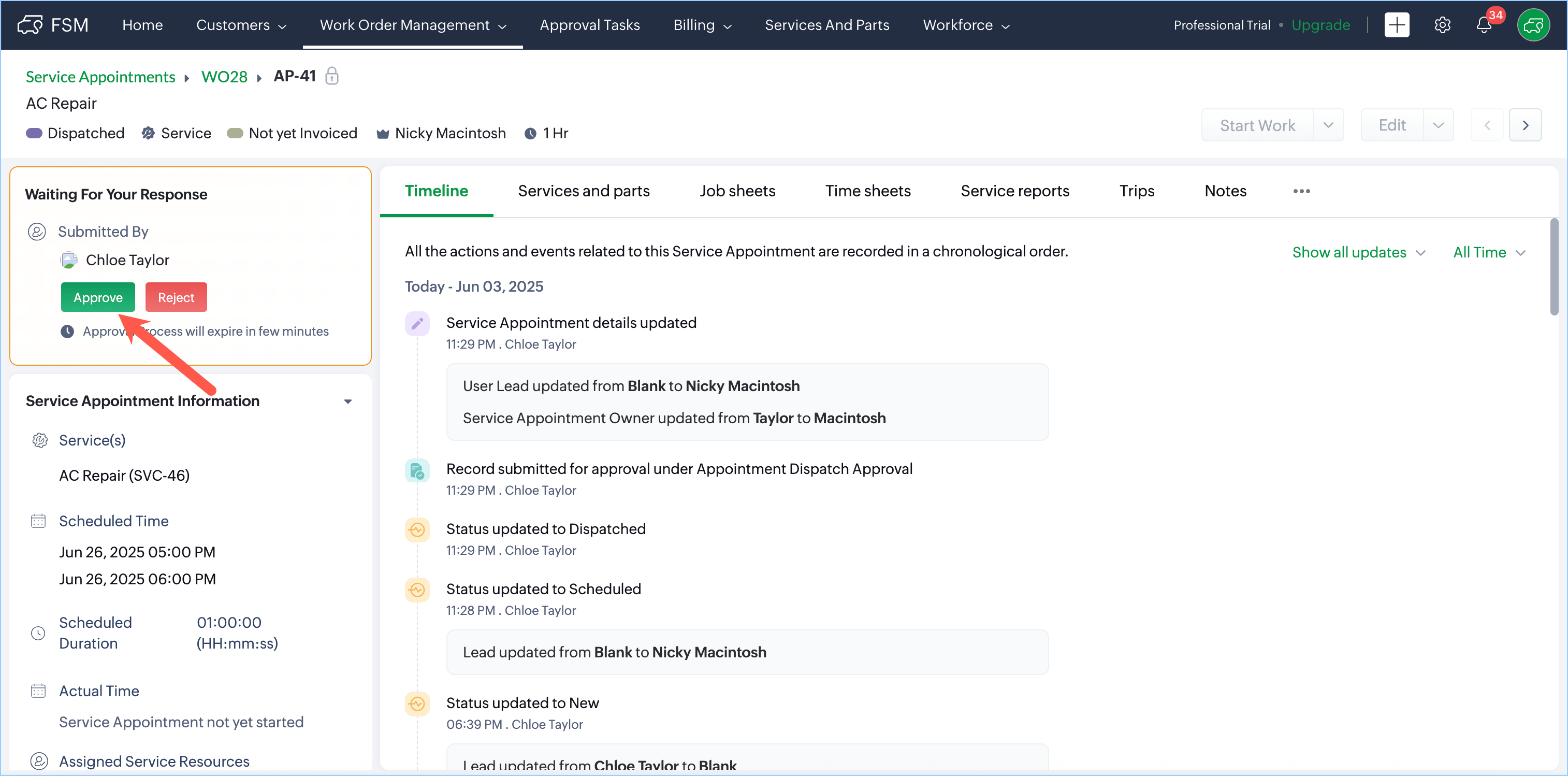Open the notifications bell icon

[1484, 25]
